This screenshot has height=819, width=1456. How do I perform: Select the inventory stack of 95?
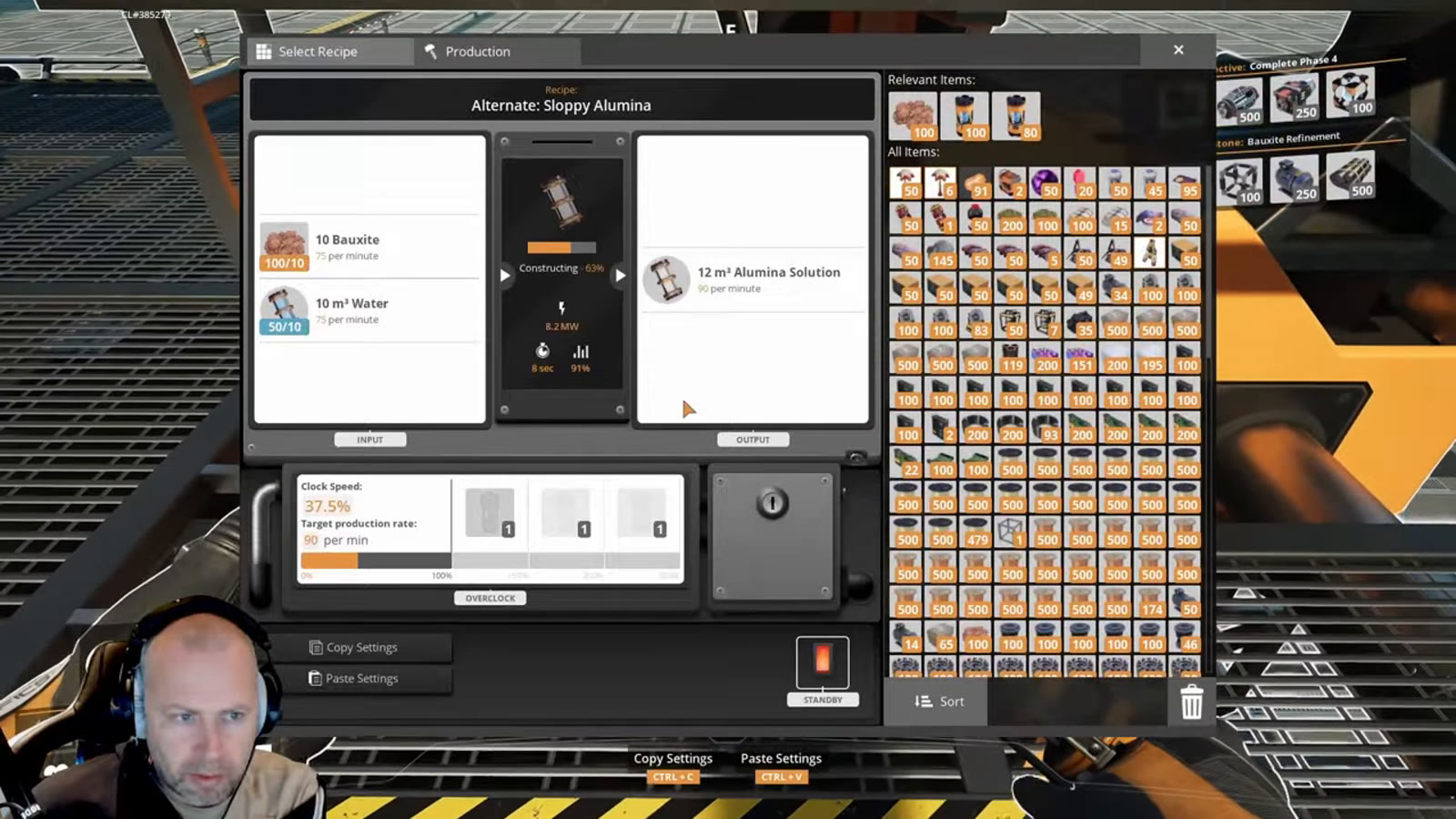pos(1185,183)
